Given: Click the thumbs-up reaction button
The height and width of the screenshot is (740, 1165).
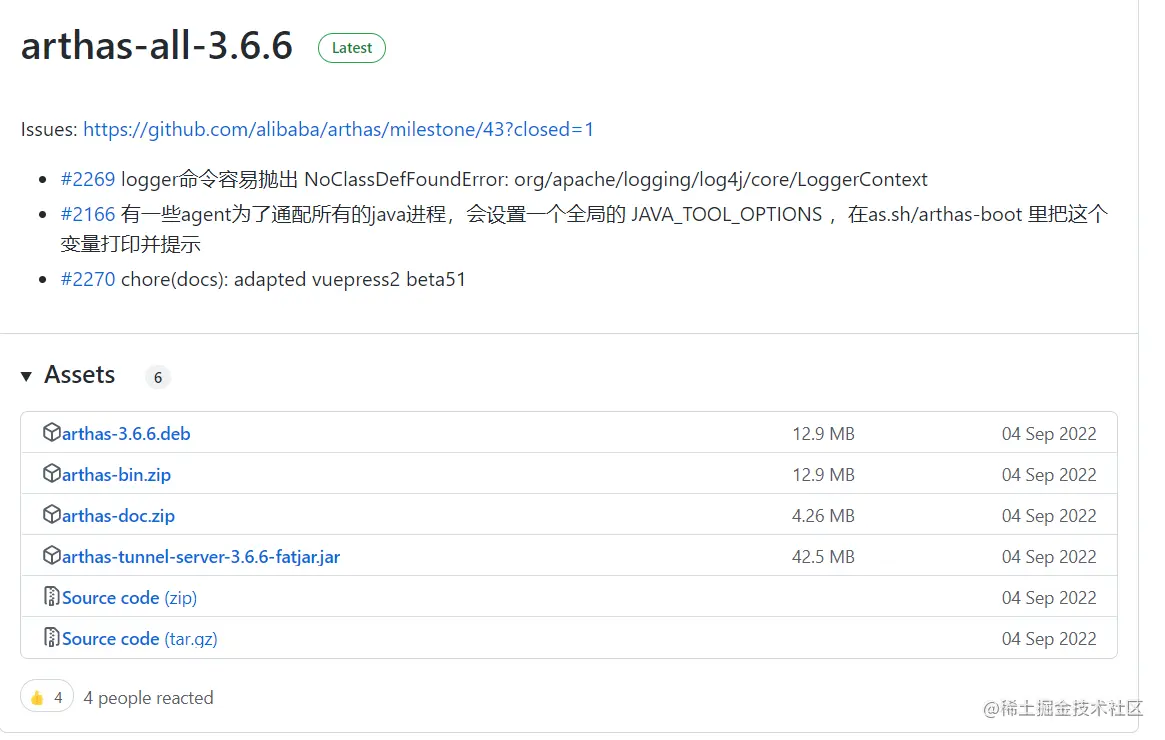Looking at the screenshot, I should tap(47, 697).
